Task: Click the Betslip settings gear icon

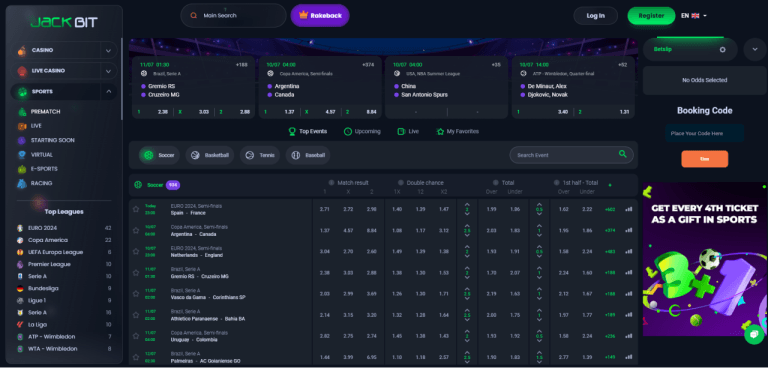Action: tap(722, 49)
